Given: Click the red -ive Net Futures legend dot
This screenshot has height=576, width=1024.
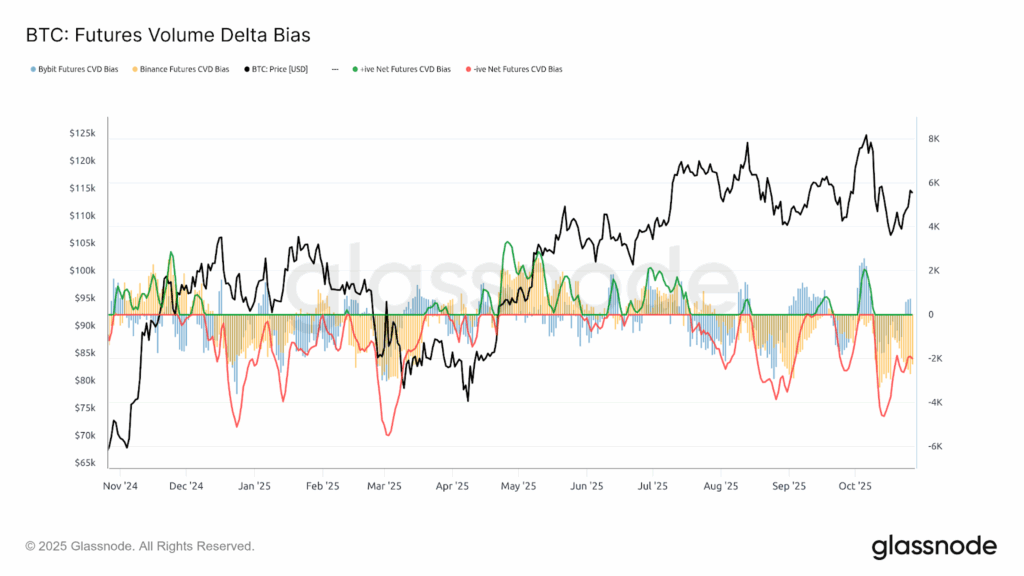Looking at the screenshot, I should click(467, 70).
